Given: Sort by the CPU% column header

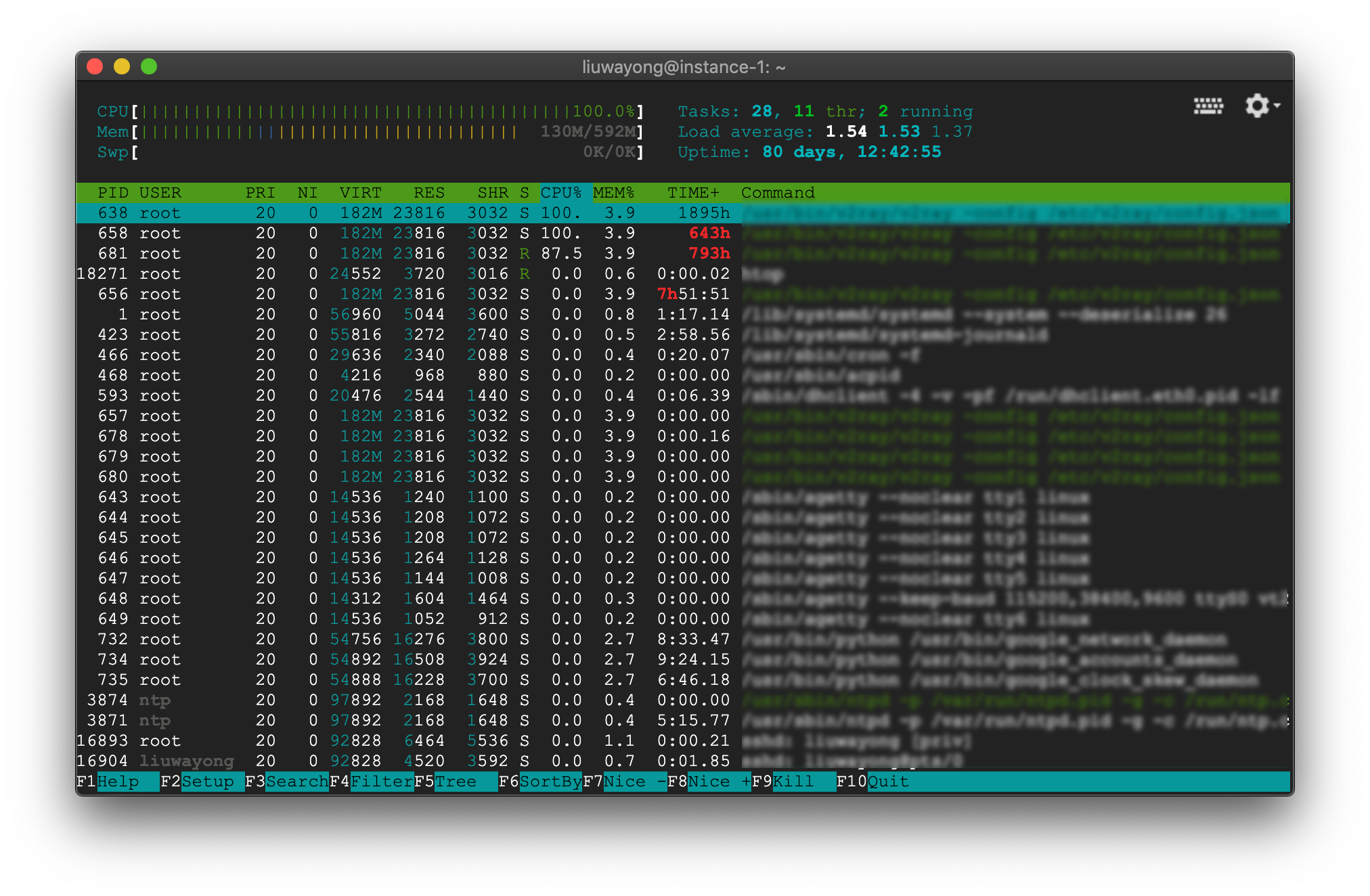Looking at the screenshot, I should click(561, 193).
